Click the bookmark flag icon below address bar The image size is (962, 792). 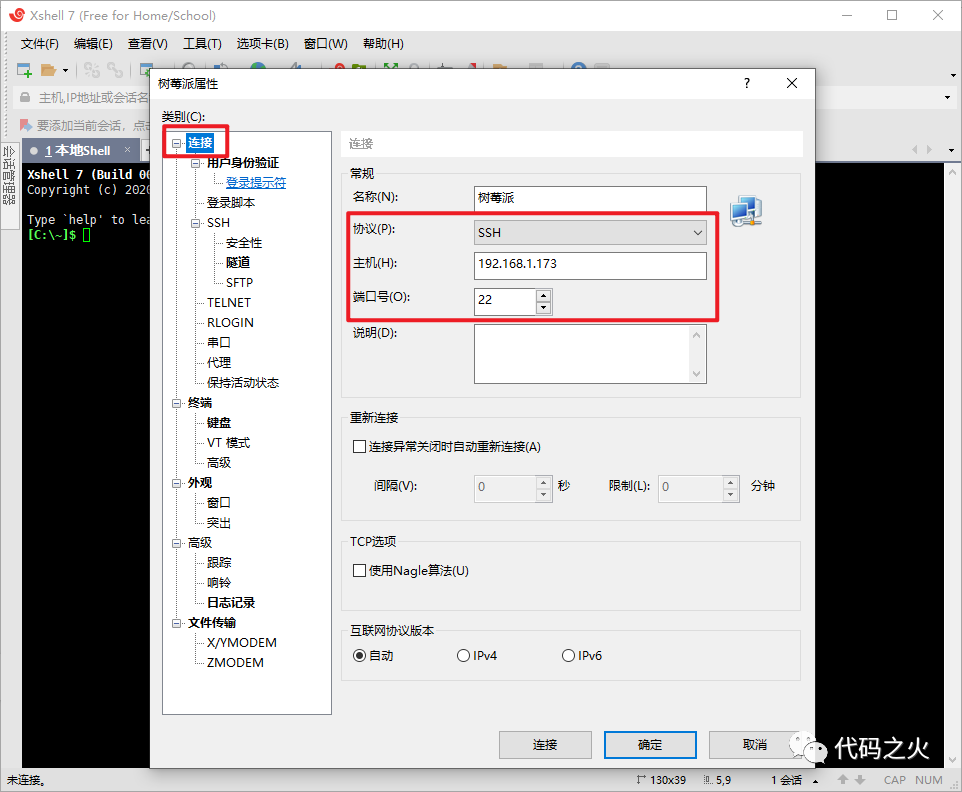pos(26,125)
